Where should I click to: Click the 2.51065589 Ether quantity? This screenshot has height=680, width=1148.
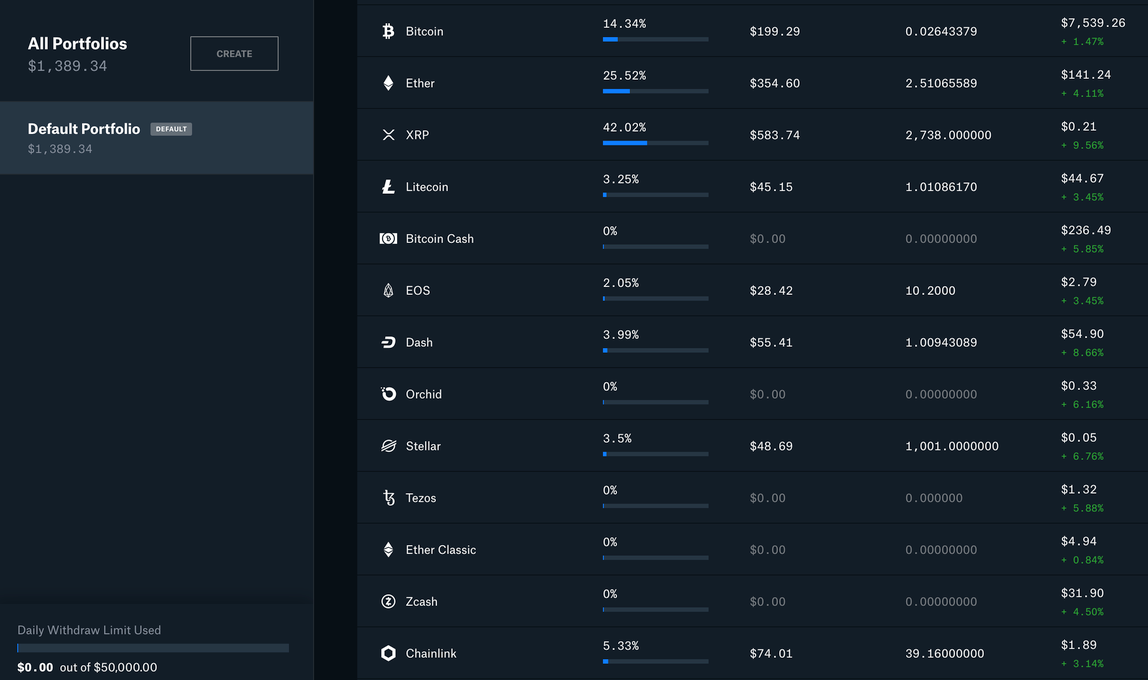tap(941, 83)
